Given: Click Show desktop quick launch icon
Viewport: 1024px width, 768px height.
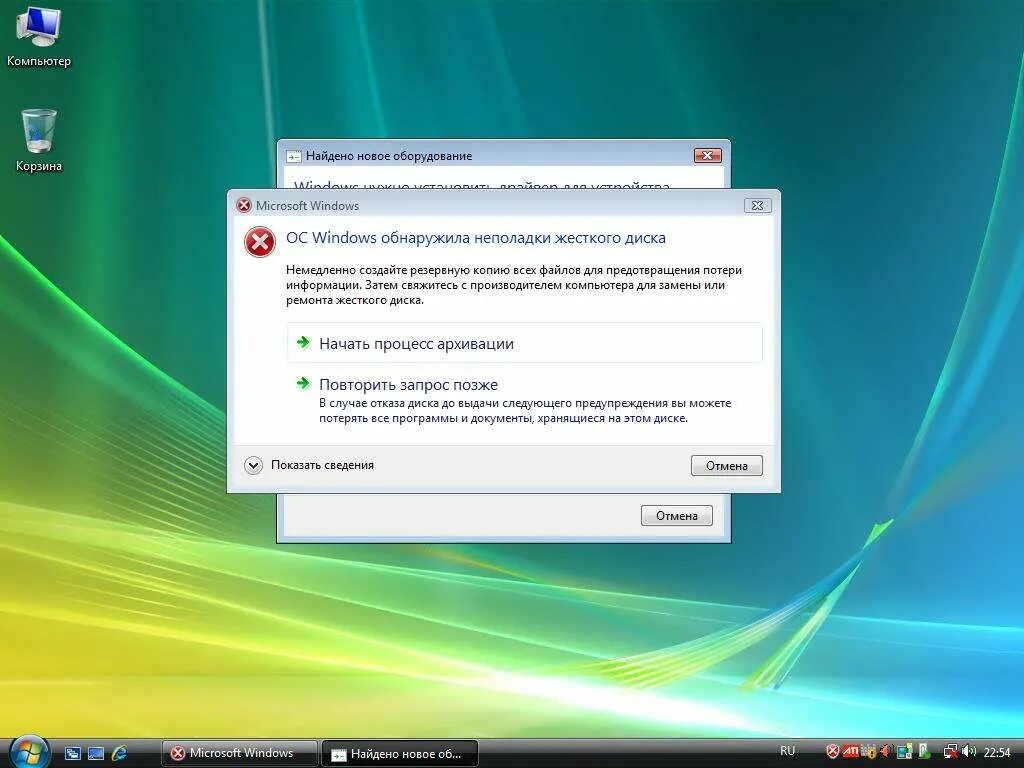Looking at the screenshot, I should coord(95,753).
